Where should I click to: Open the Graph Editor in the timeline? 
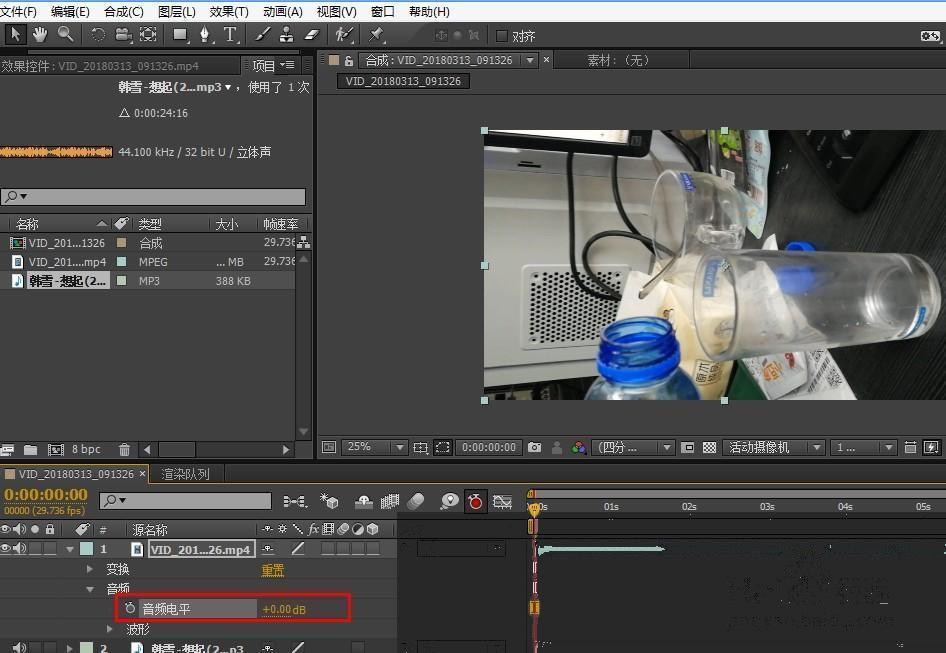(502, 501)
